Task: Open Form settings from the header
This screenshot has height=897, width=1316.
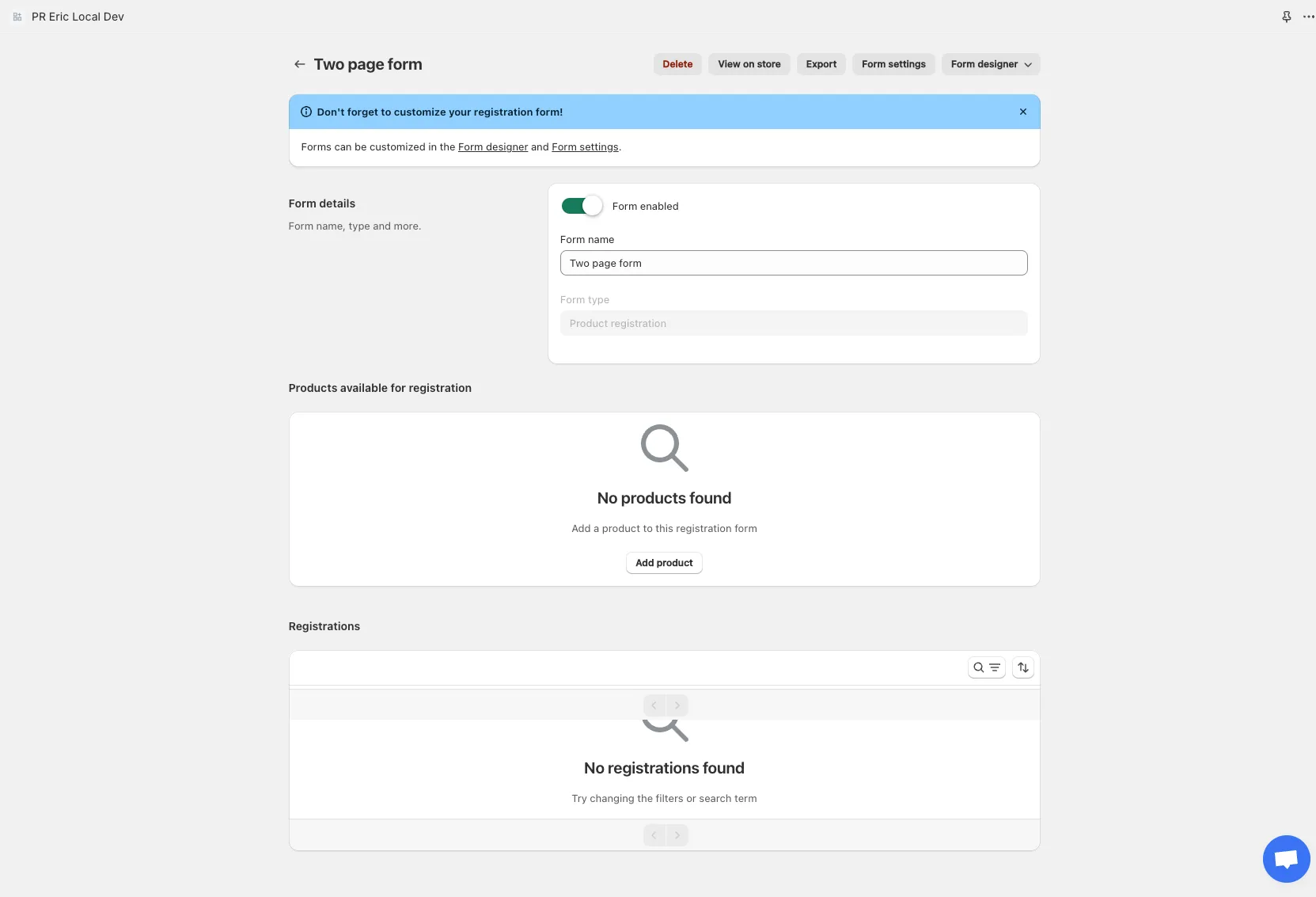Action: 893,64
